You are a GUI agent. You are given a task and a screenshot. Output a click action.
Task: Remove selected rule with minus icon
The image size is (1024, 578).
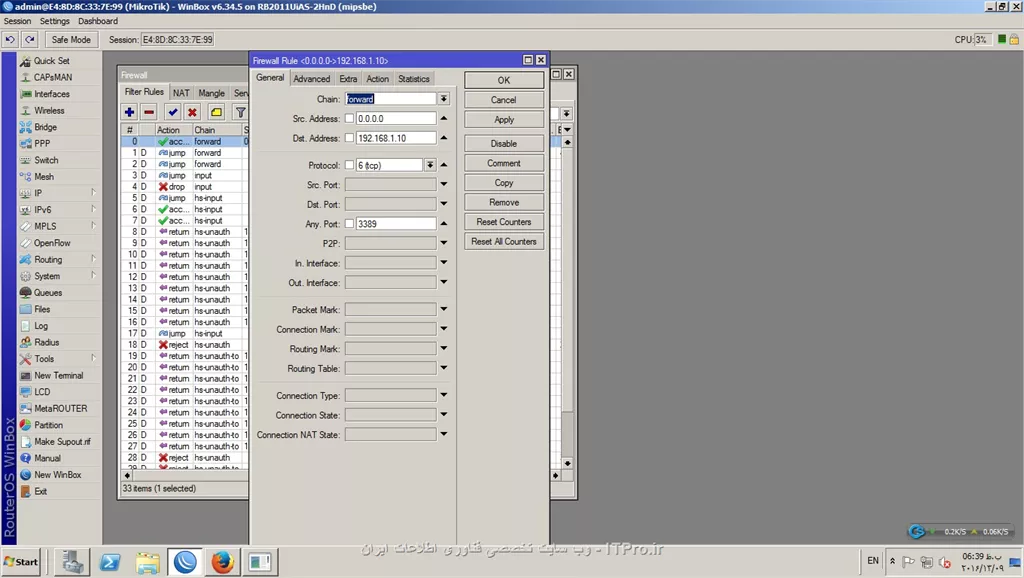point(149,112)
